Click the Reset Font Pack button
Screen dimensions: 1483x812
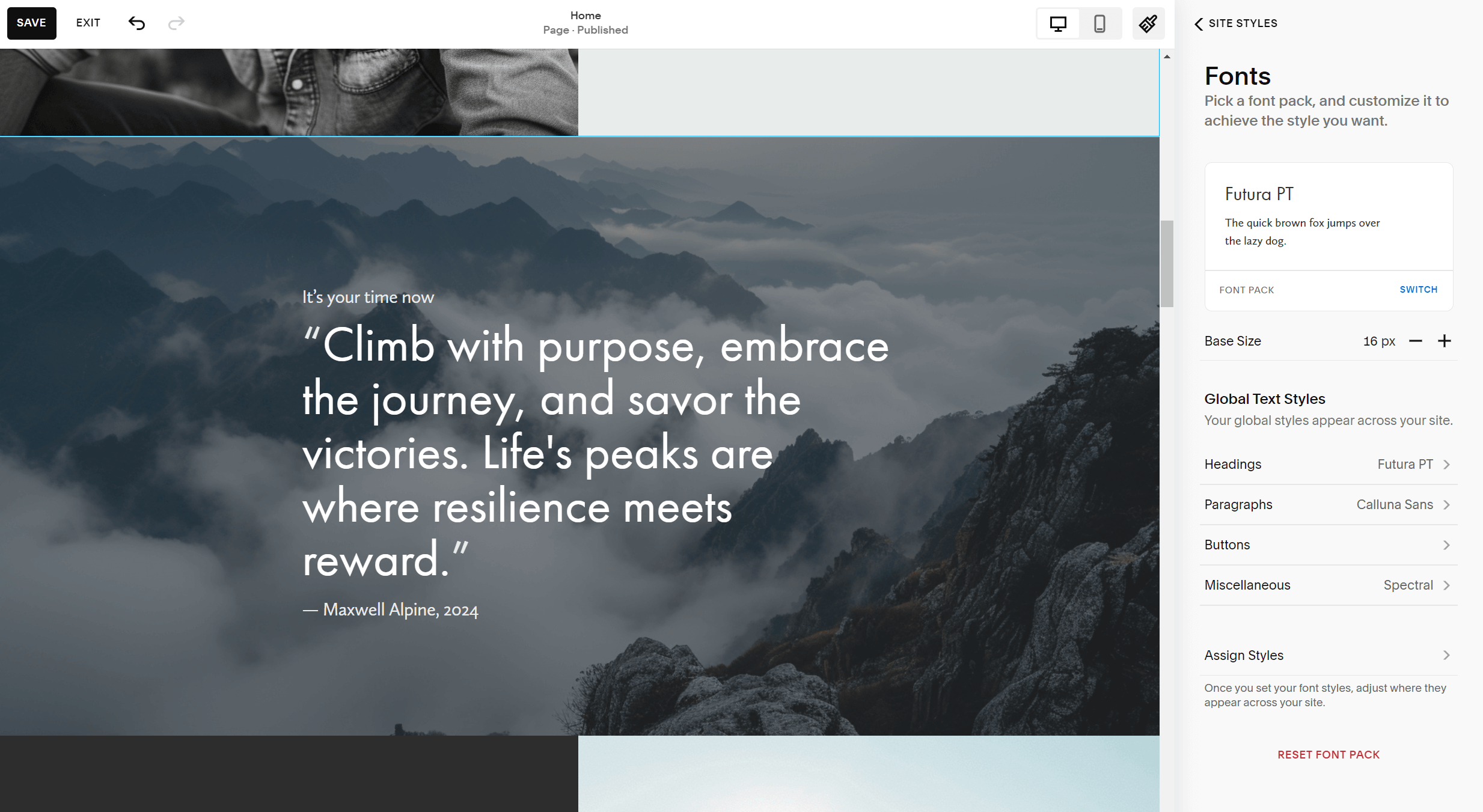click(x=1329, y=754)
